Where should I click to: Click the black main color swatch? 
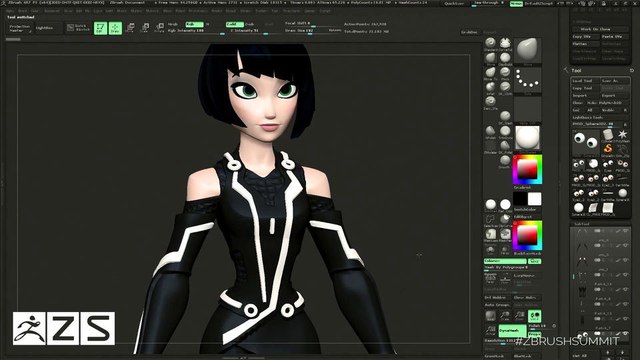520,199
